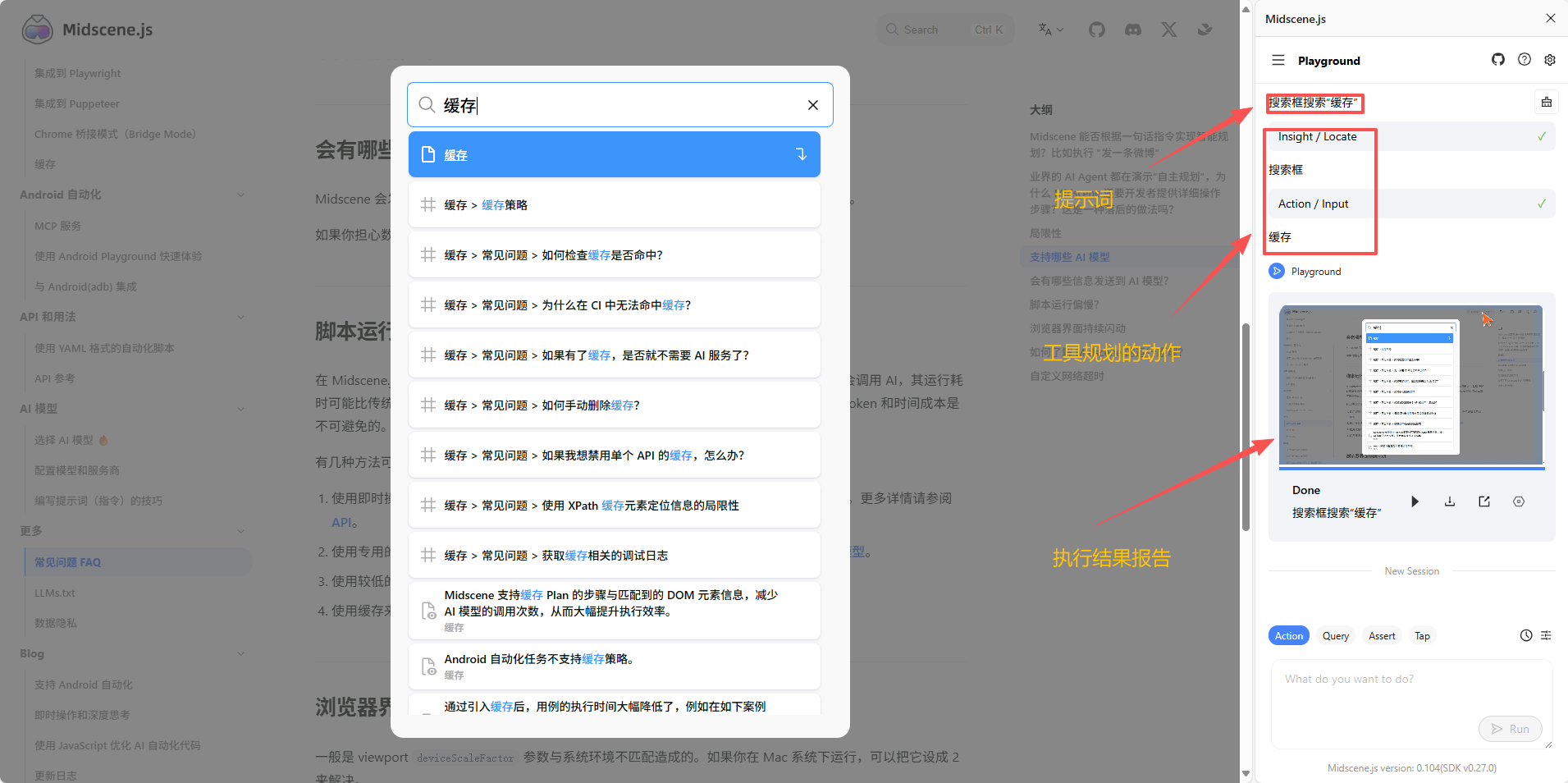Collapse the Blog sidebar section
This screenshot has width=1568, height=783.
240,653
